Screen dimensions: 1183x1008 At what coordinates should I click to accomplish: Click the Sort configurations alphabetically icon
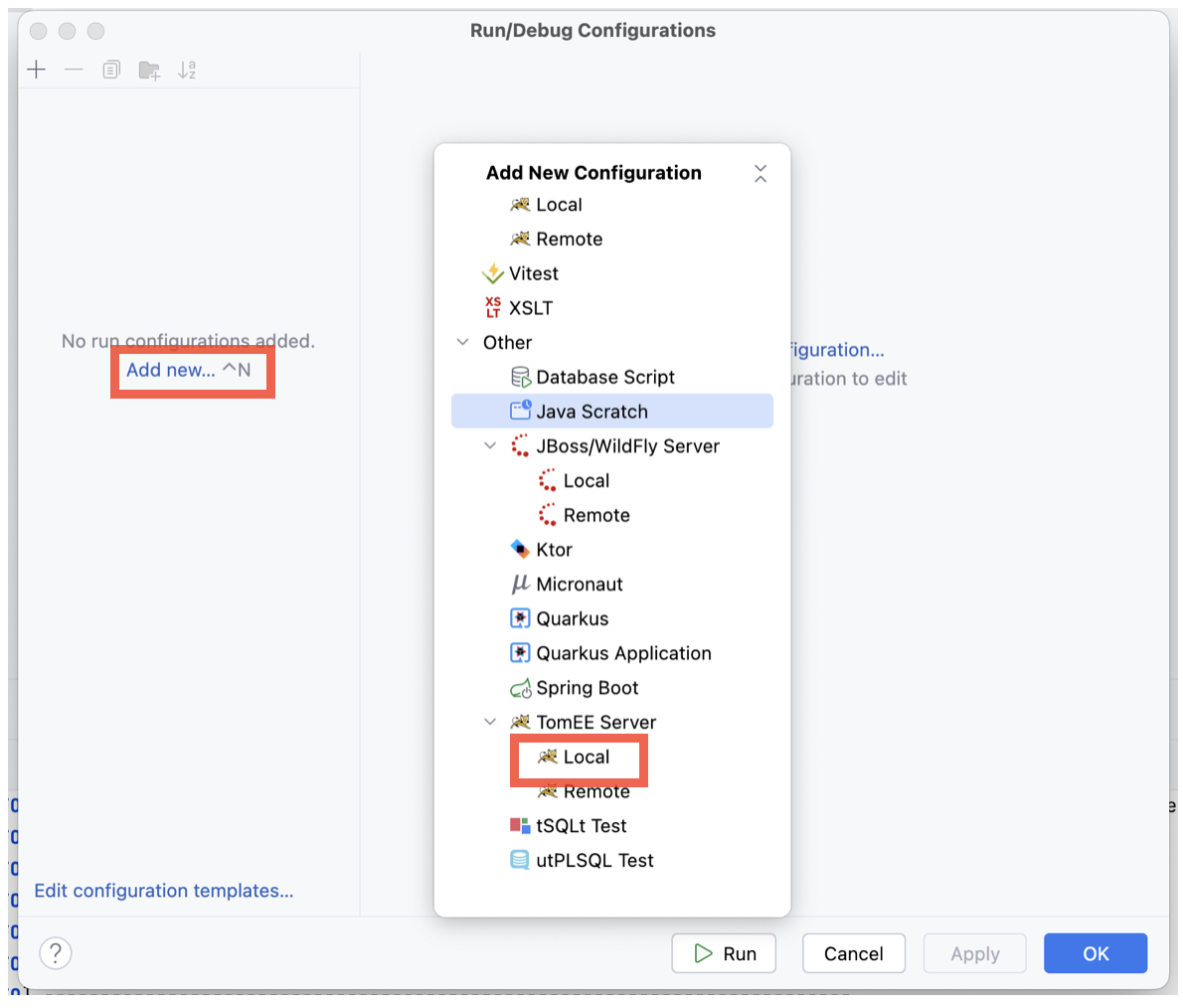(187, 71)
